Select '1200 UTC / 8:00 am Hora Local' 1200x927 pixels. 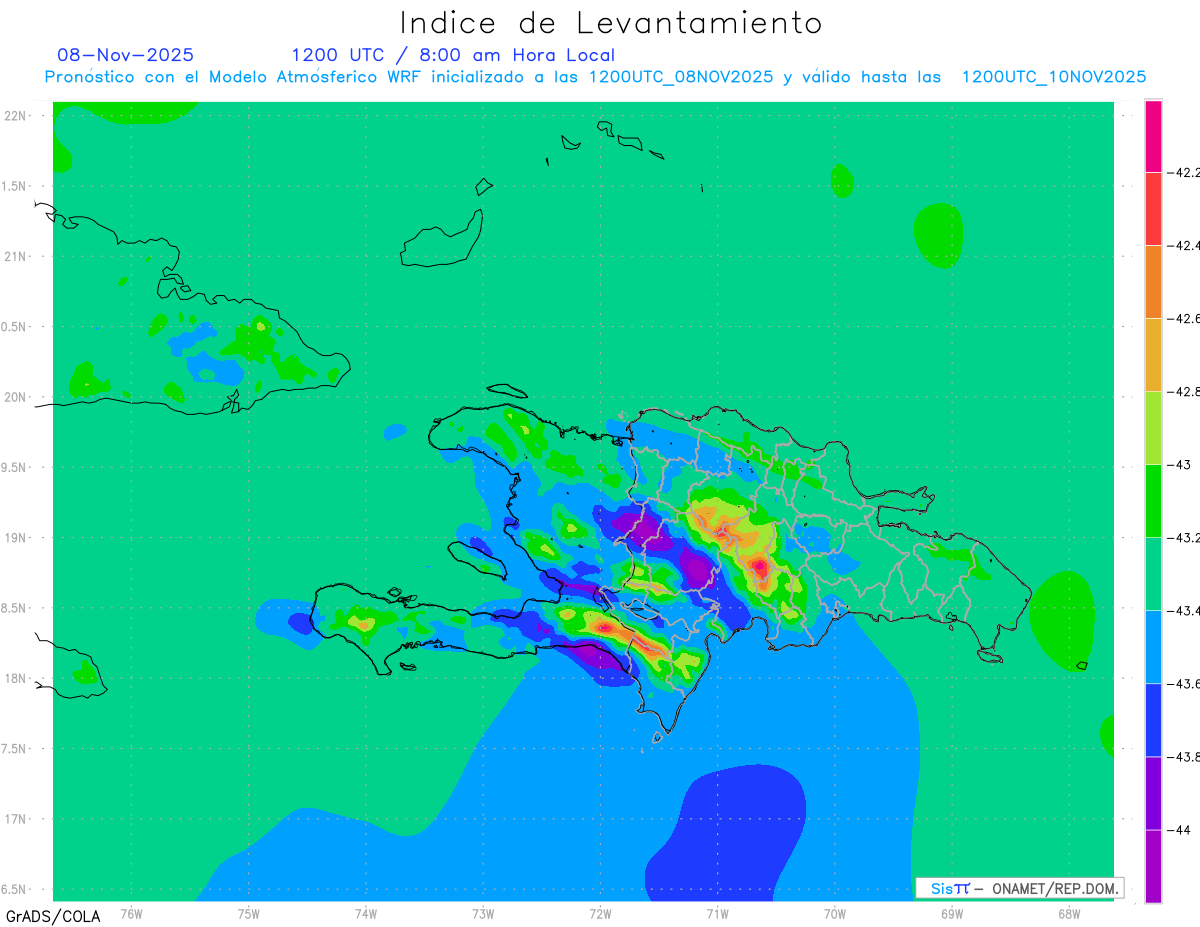(453, 55)
